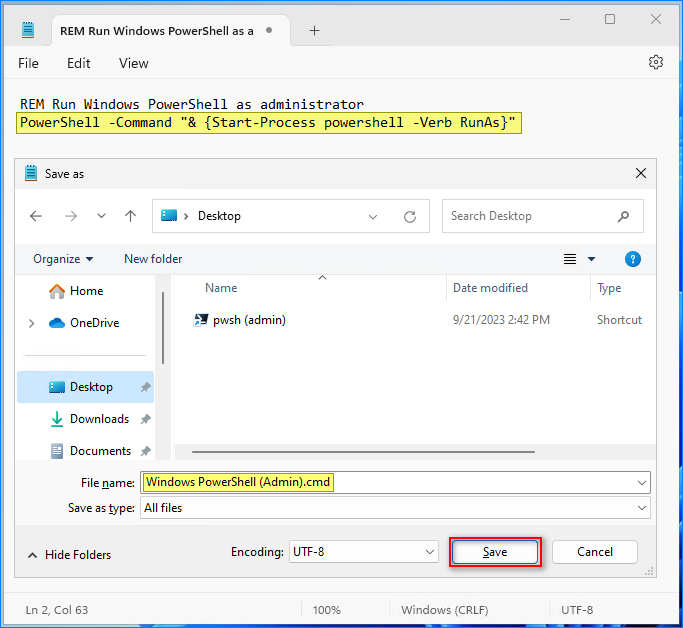Click the Notepad app icon in title bar

click(x=28, y=30)
